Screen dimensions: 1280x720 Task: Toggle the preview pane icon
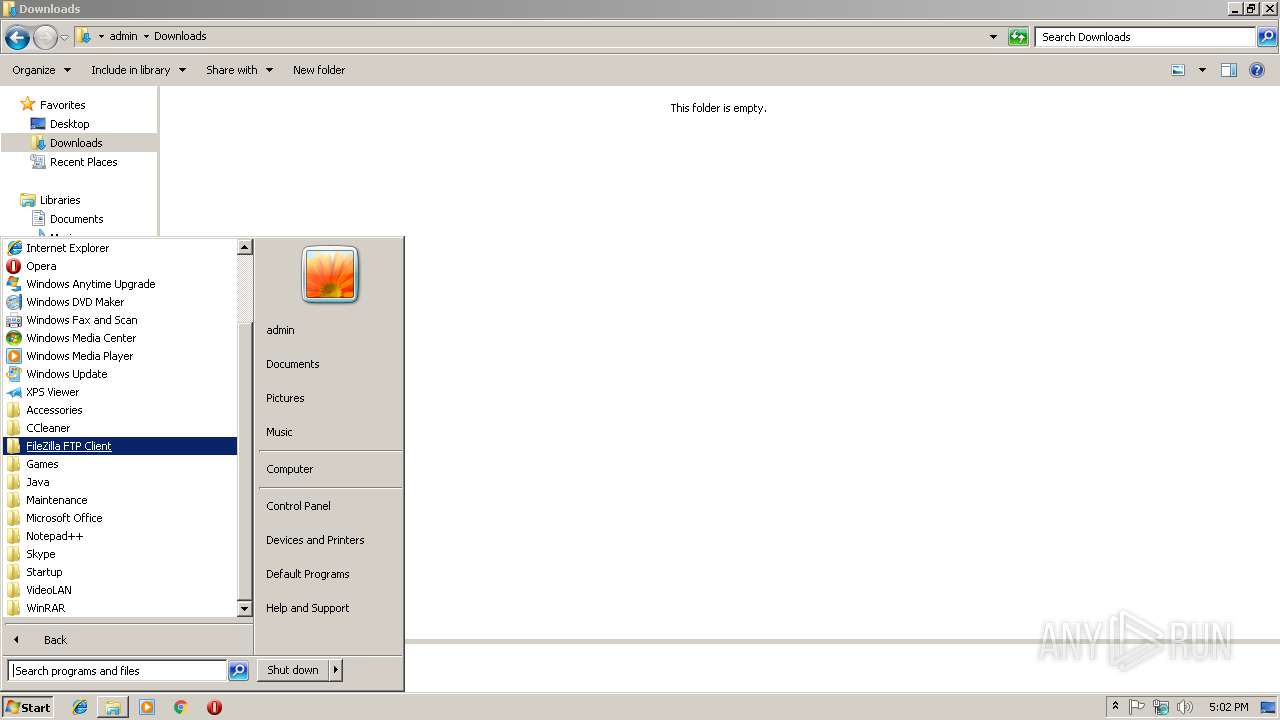[1229, 70]
